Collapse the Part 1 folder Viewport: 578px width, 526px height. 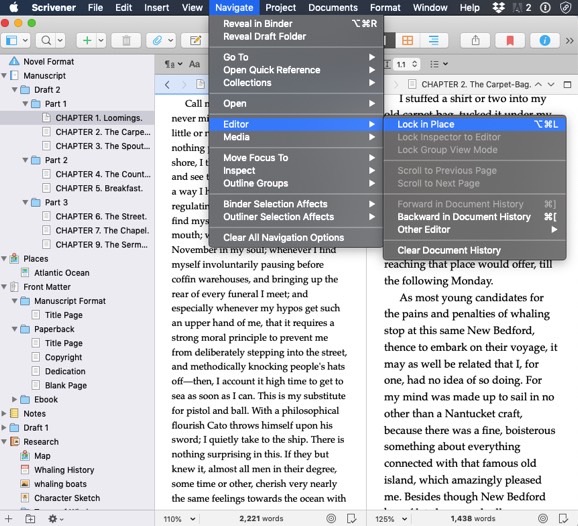[25, 104]
